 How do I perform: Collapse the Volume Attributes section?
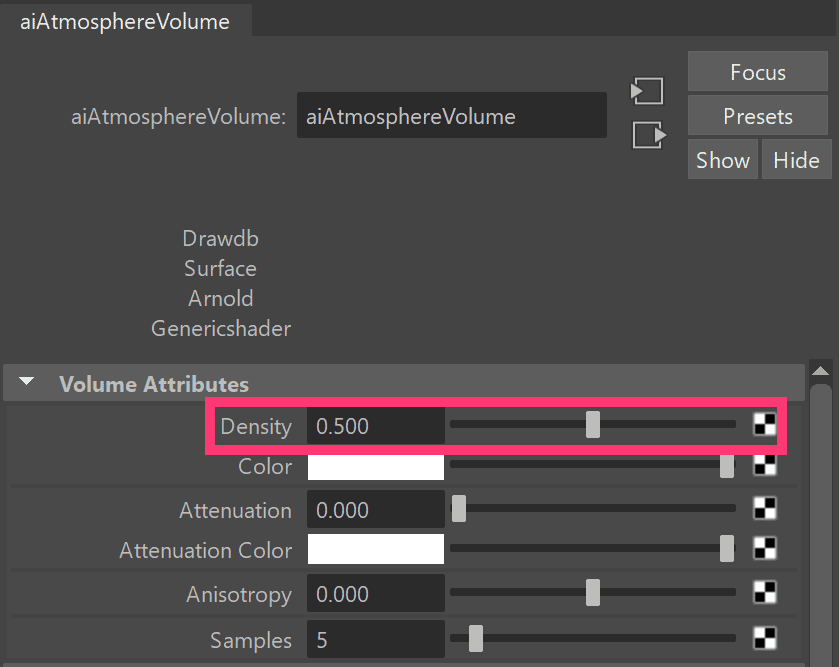click(x=26, y=382)
